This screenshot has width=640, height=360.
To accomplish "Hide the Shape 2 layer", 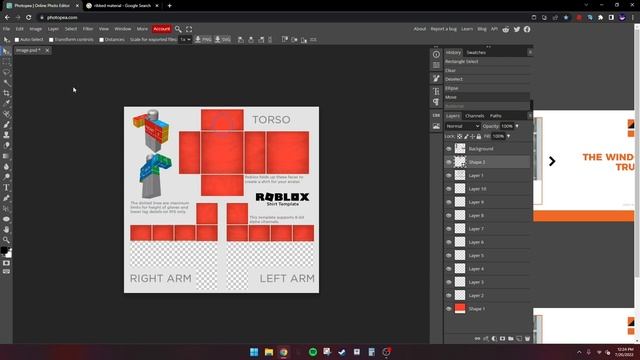I will [x=449, y=162].
